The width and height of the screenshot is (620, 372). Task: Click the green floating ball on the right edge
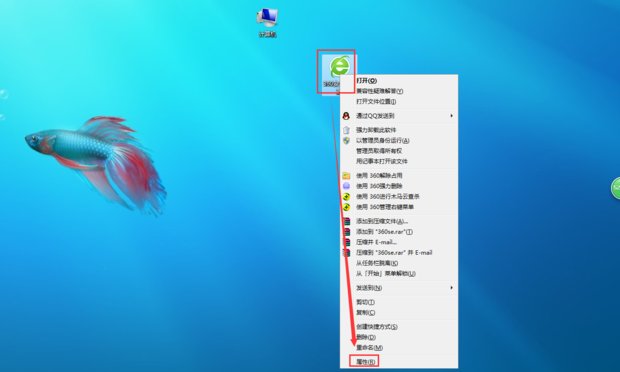tap(616, 188)
